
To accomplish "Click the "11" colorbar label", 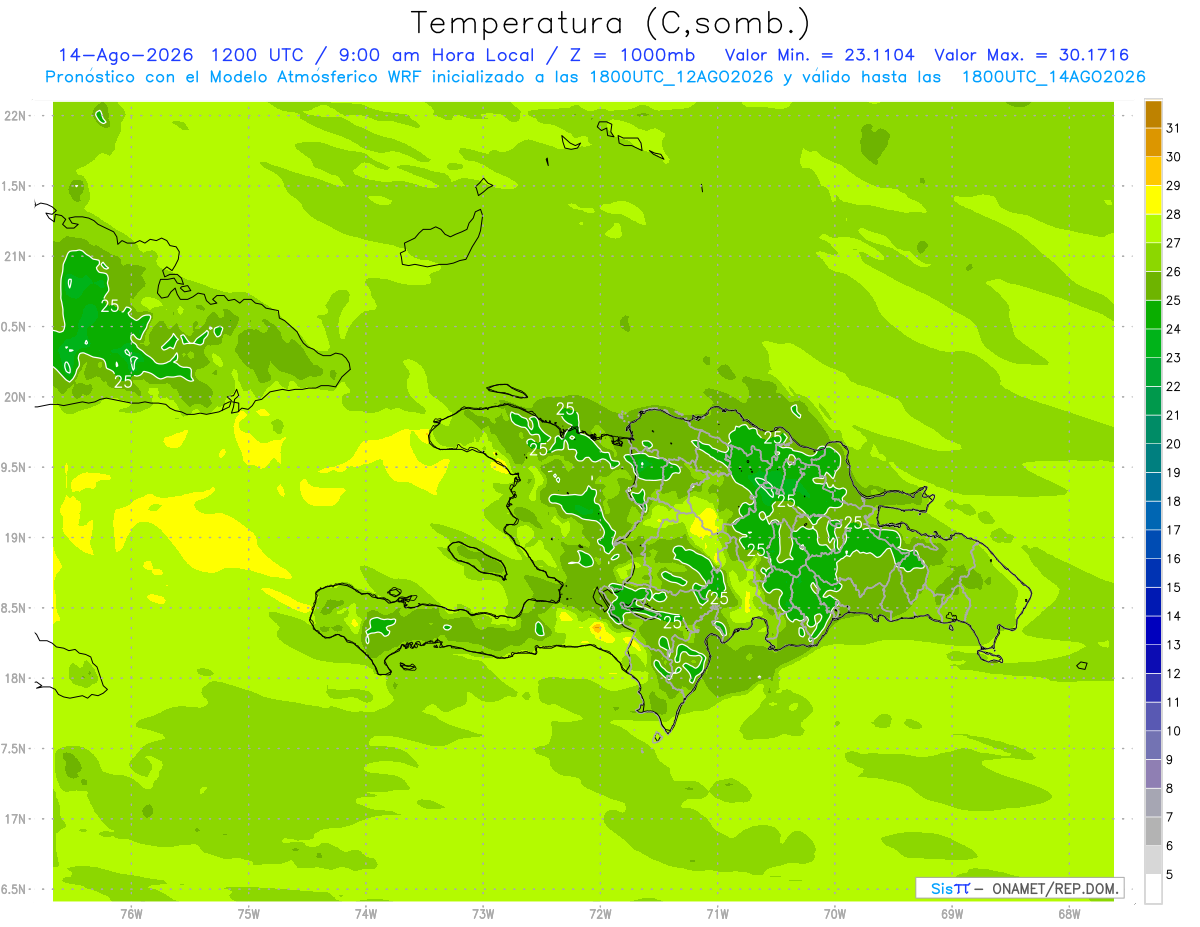I will [1173, 702].
